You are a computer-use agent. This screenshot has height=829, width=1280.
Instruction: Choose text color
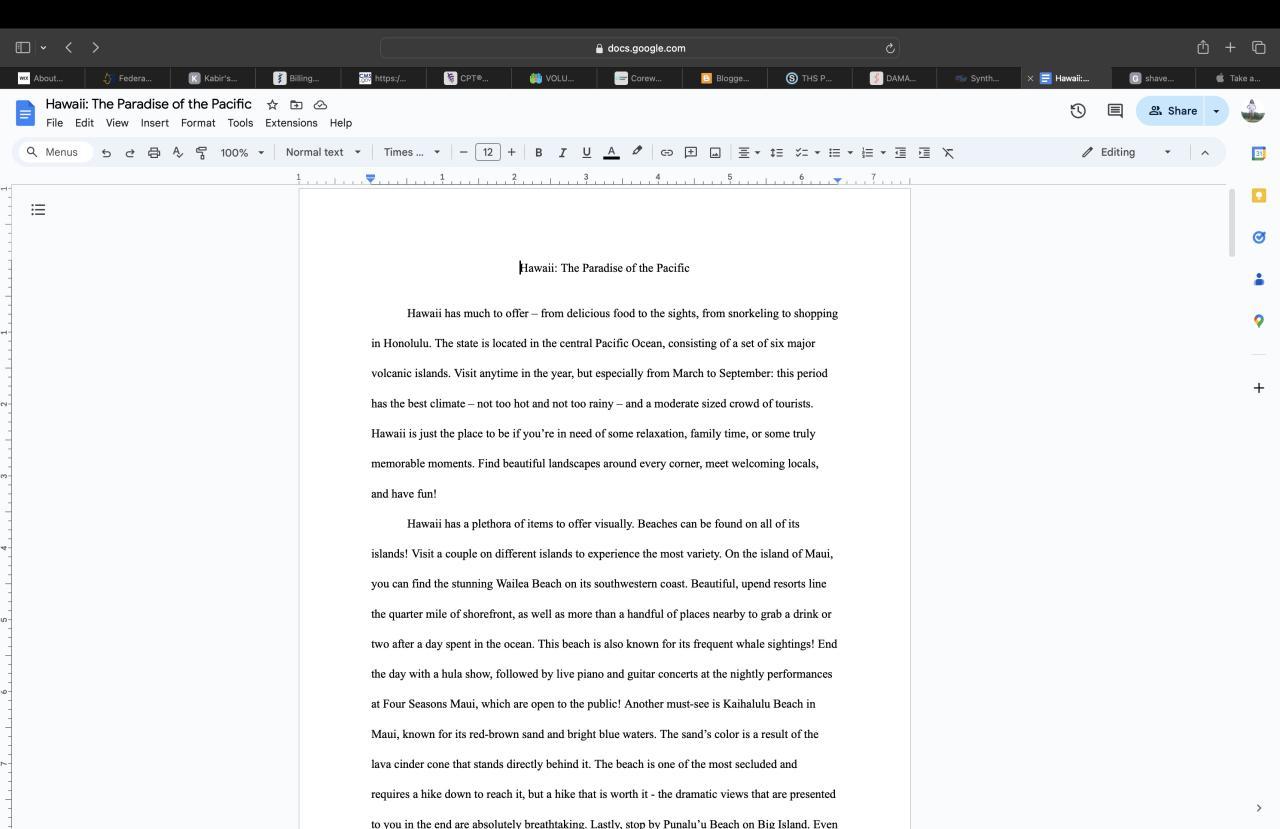[x=611, y=152]
